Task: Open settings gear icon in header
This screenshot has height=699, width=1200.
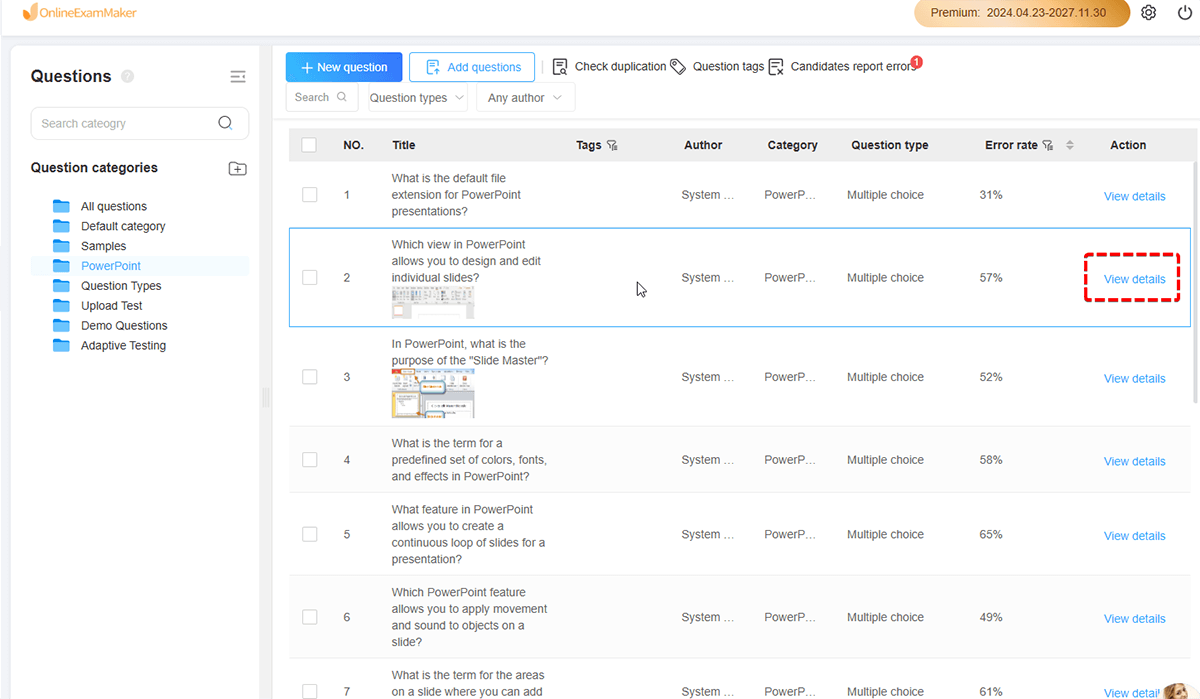Action: (x=1149, y=13)
